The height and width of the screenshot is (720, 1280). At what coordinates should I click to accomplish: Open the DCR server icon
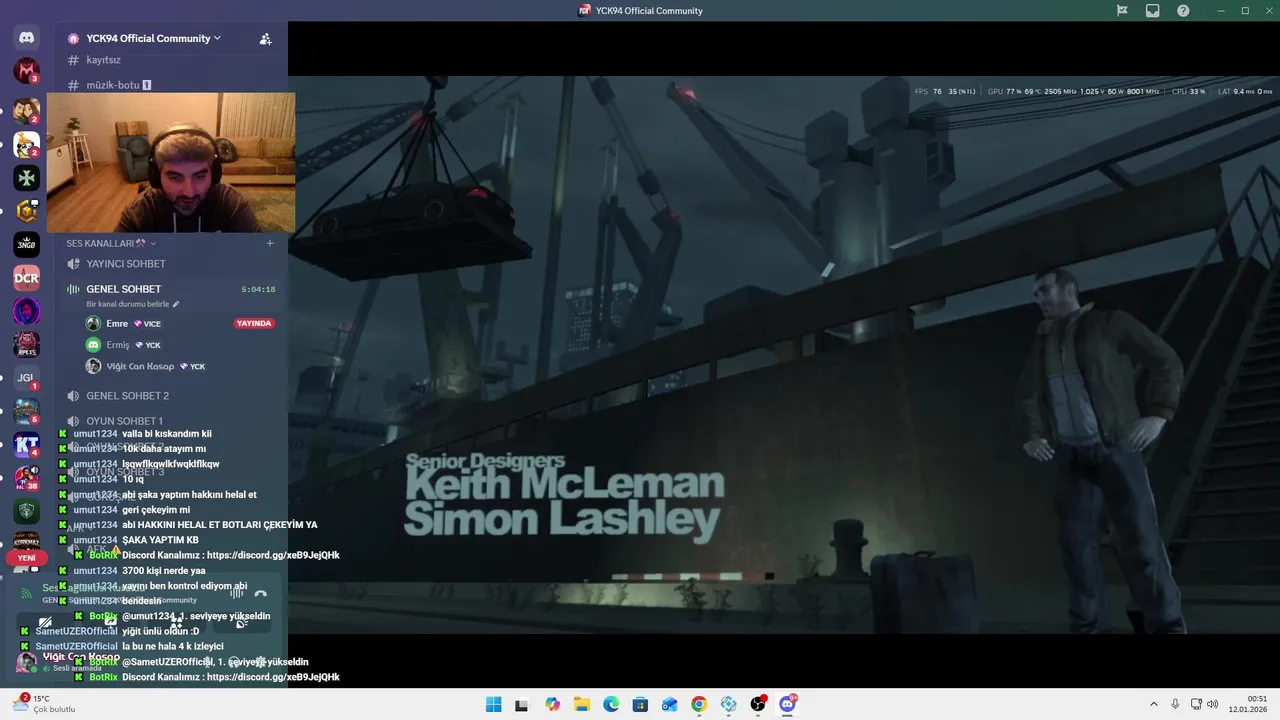pos(26,277)
